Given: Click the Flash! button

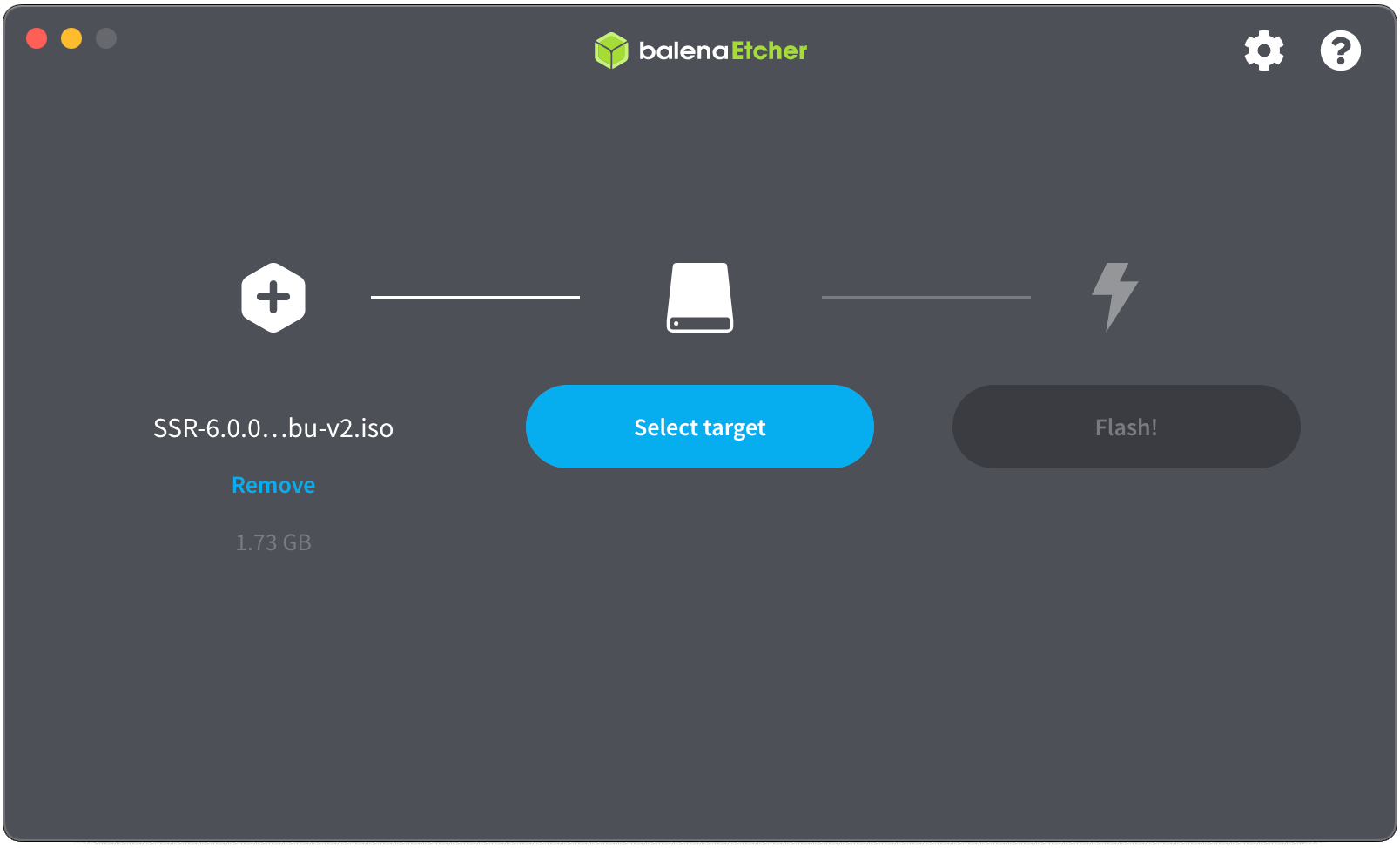Looking at the screenshot, I should [1127, 427].
